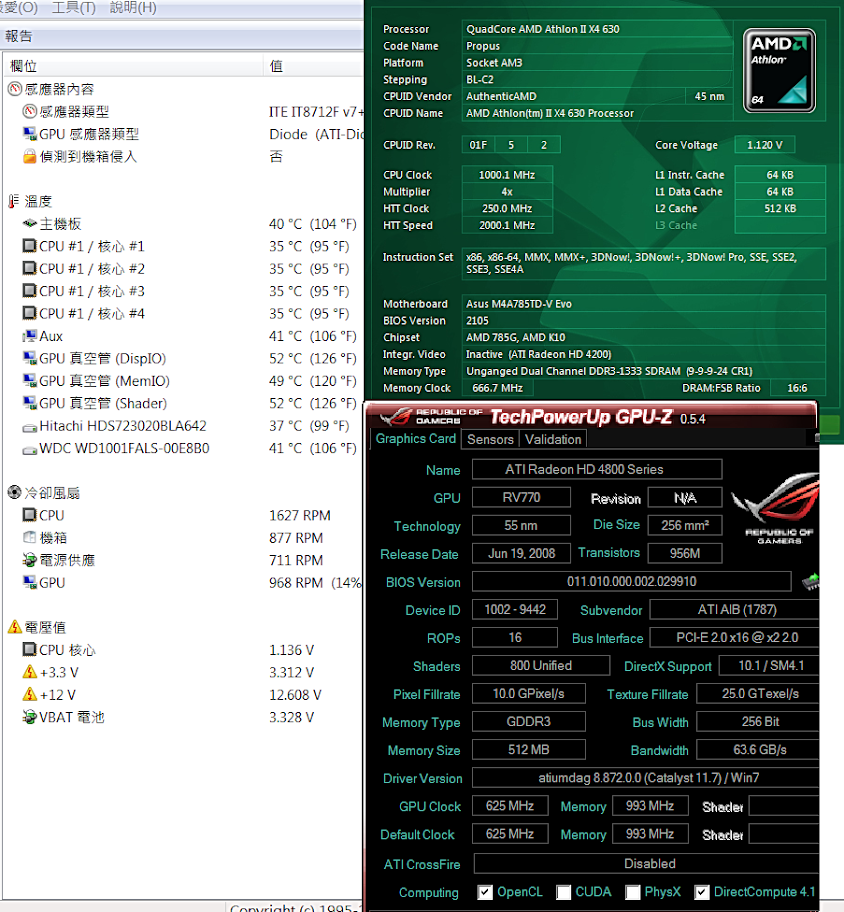Open the 工具(T) menu
Screen dimensions: 844x912
click(74, 8)
